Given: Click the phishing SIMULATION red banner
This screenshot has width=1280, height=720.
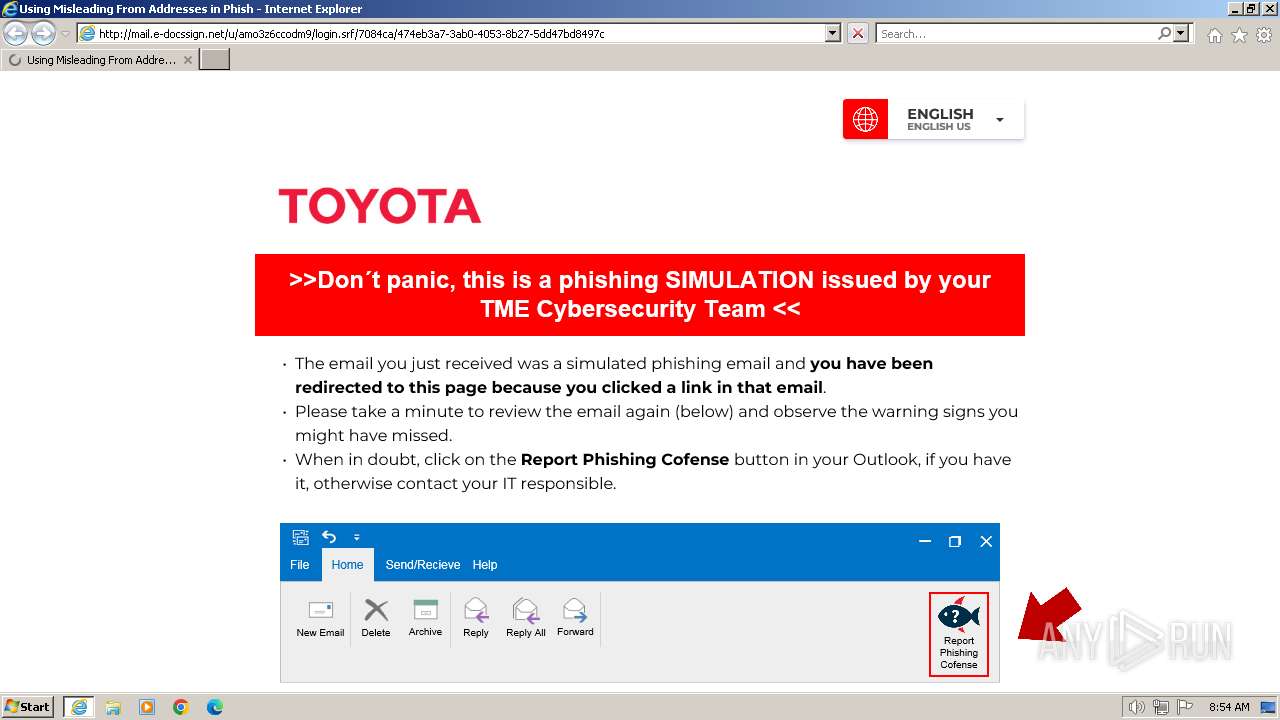Looking at the screenshot, I should 640,295.
